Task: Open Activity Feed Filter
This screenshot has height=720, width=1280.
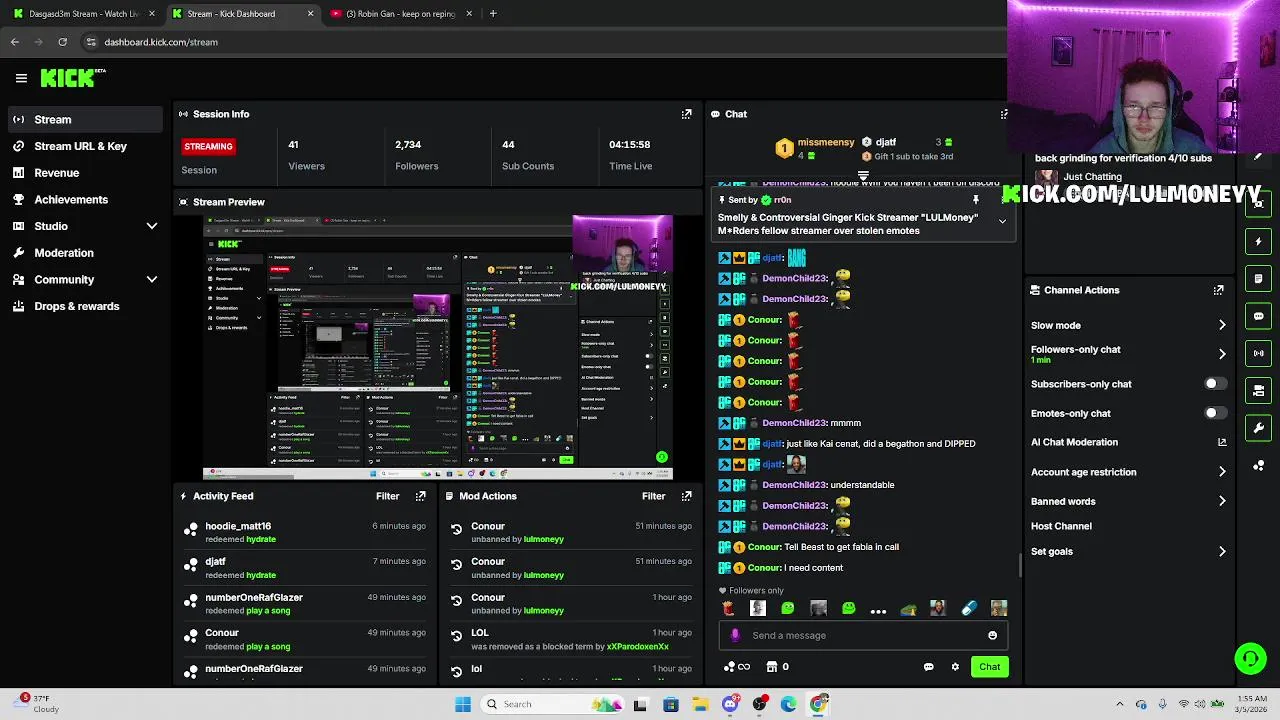Action: click(387, 496)
